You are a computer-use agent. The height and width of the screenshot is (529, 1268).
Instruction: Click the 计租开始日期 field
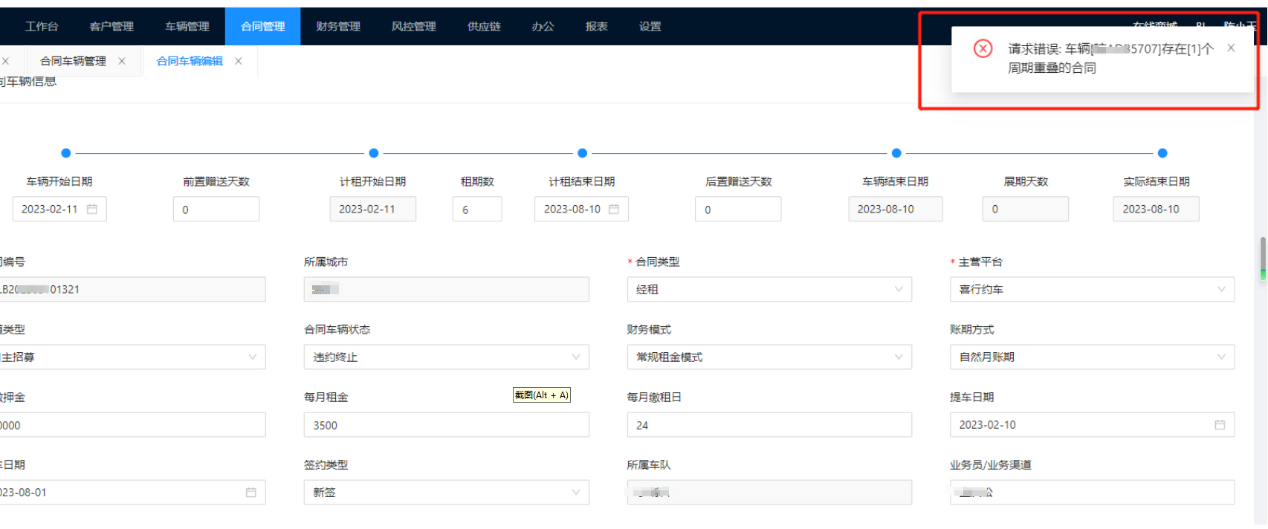tap(373, 209)
